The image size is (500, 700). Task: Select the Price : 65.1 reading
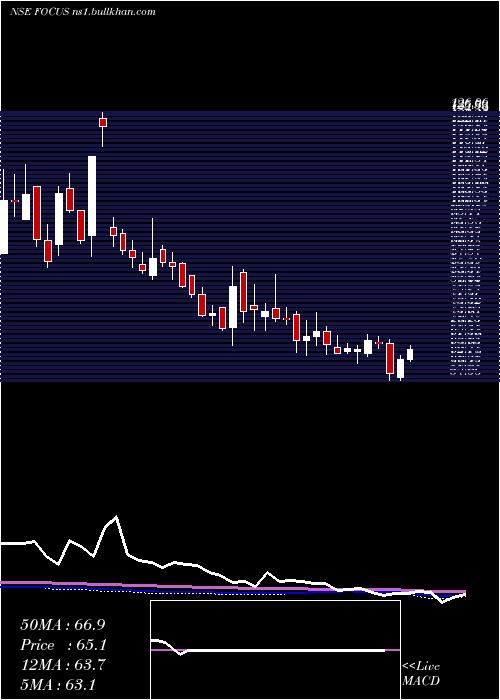[63, 645]
